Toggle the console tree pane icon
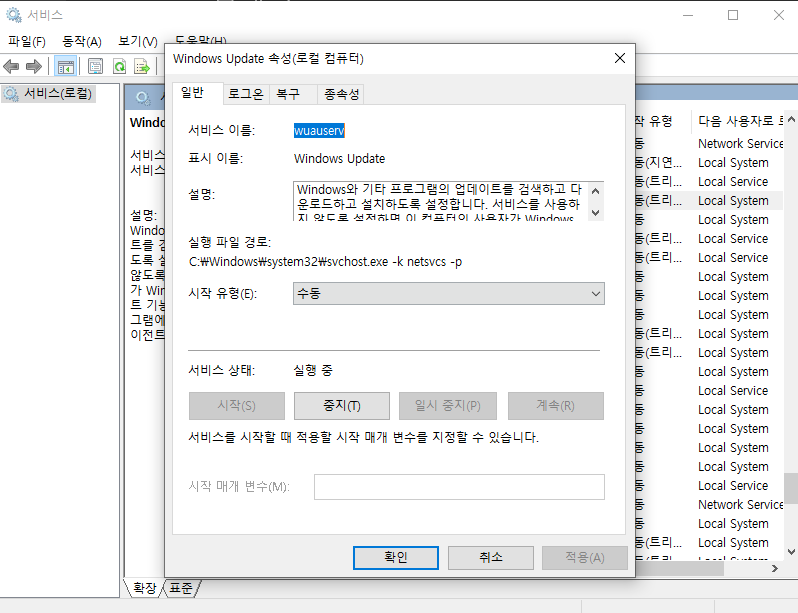The width and height of the screenshot is (798, 613). [x=66, y=67]
